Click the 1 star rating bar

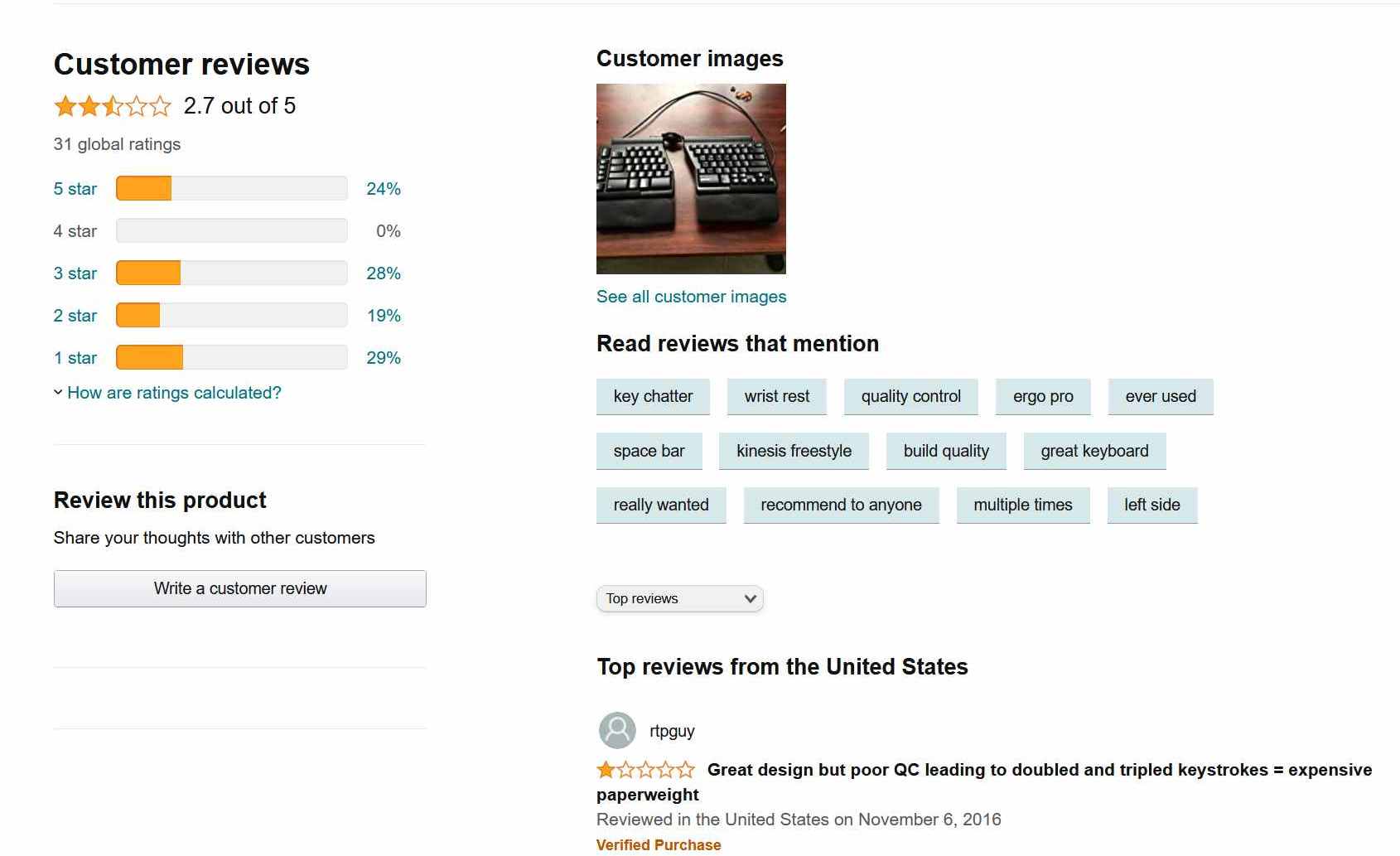(231, 357)
